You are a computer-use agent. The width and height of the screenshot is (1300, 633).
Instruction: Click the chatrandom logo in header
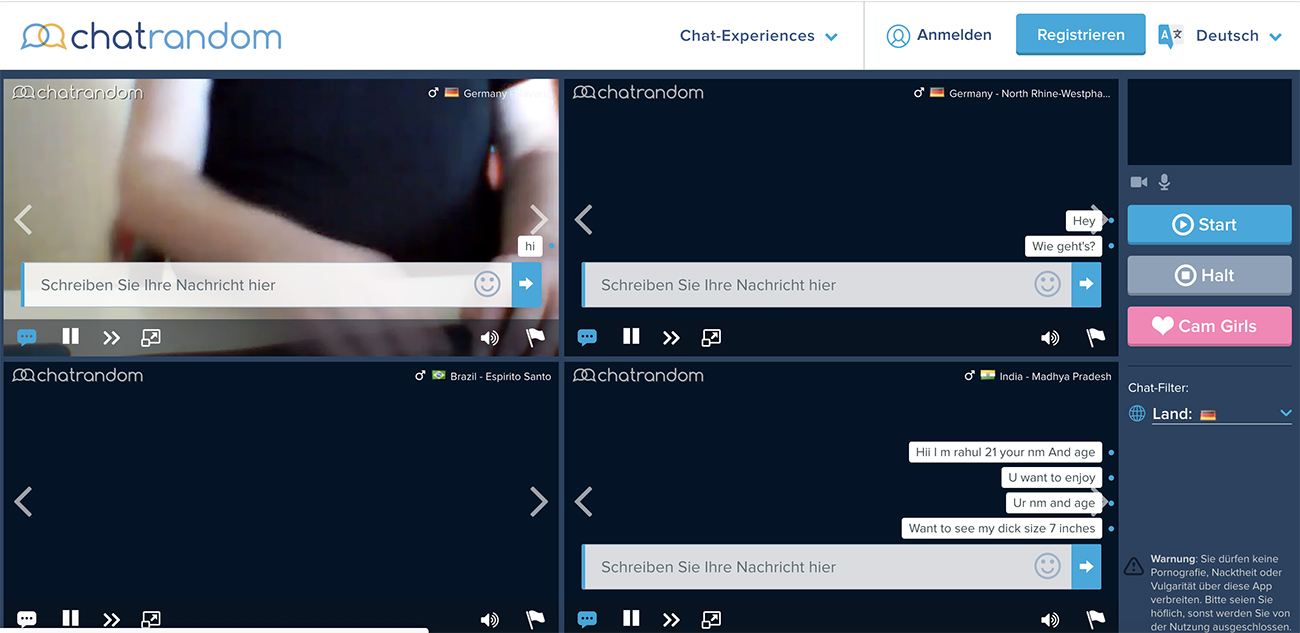coord(152,36)
